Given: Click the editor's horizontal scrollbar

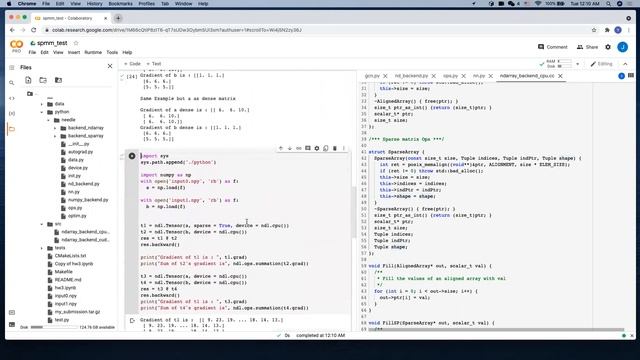Looking at the screenshot, I should pyautogui.click(x=496, y=329).
